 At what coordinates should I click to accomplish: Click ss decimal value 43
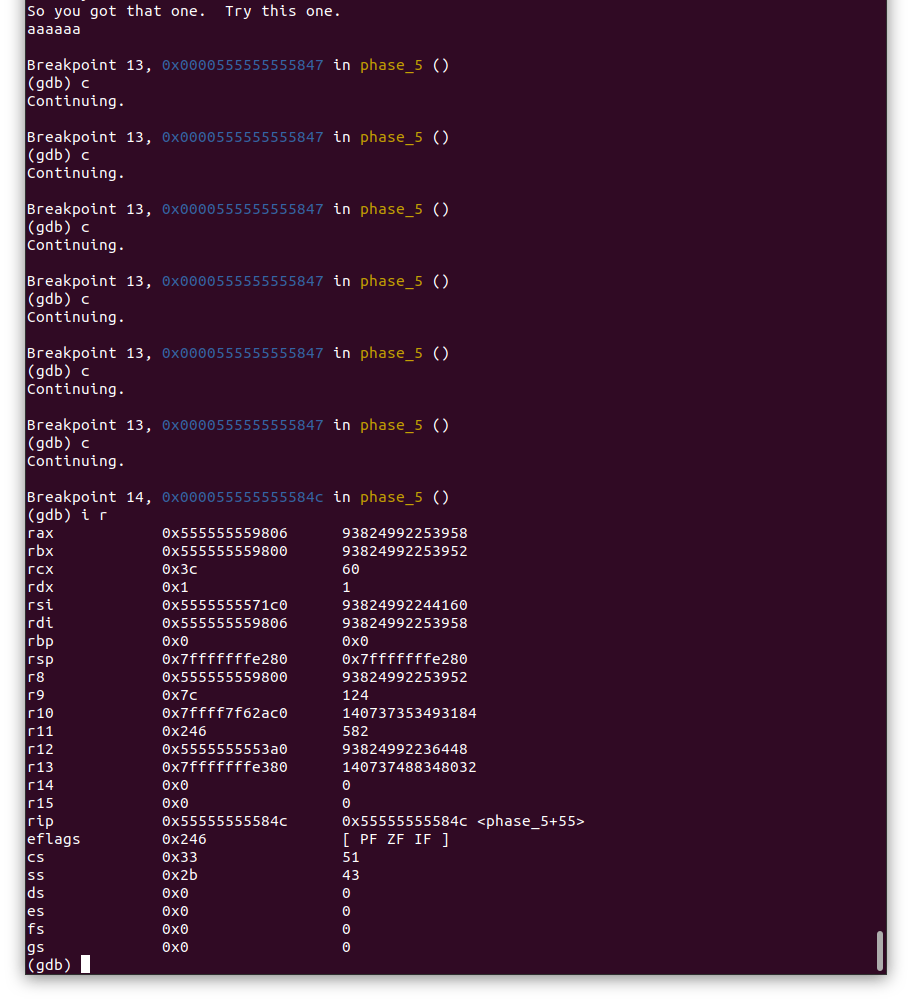(x=351, y=874)
